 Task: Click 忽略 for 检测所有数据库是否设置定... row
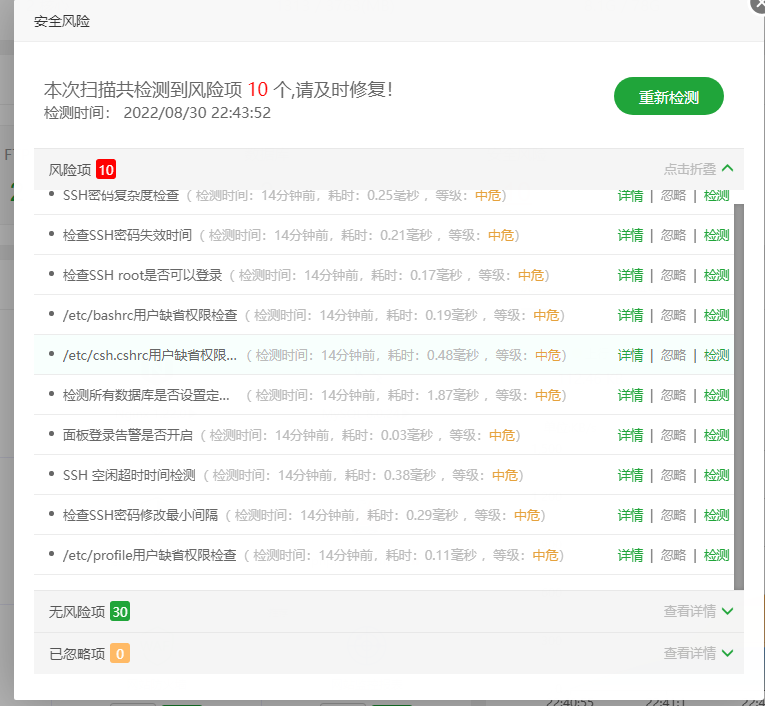pos(673,395)
